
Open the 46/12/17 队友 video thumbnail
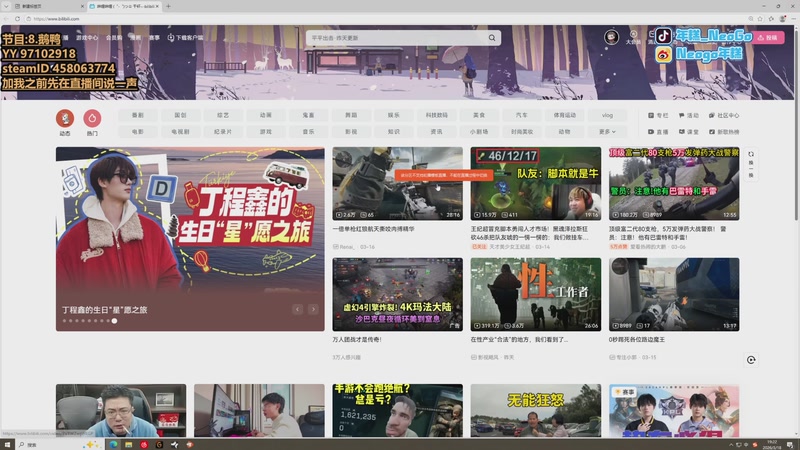[x=536, y=184]
